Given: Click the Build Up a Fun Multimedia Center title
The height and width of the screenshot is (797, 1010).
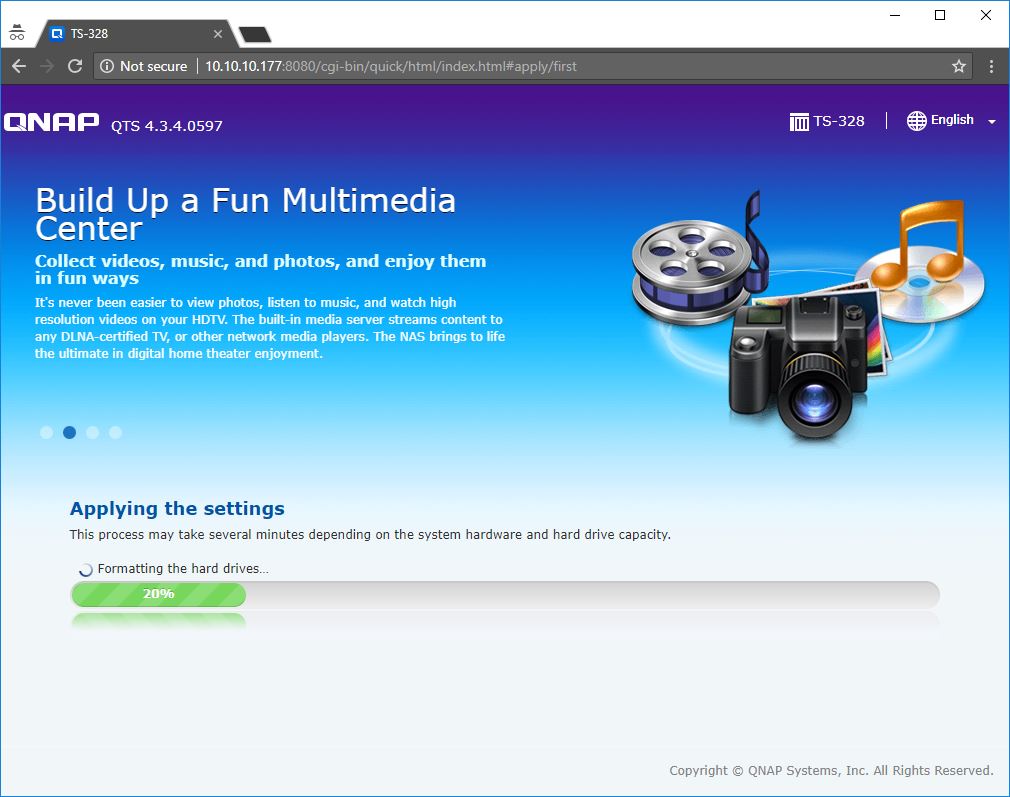Looking at the screenshot, I should [245, 214].
